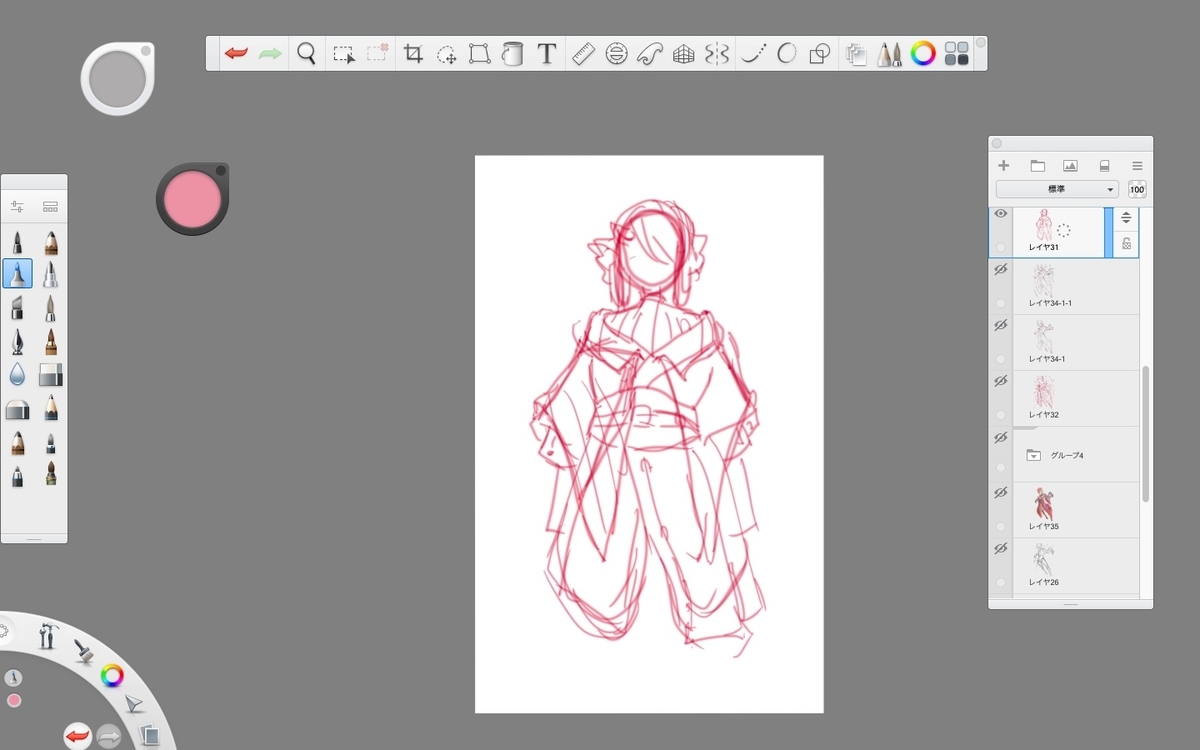Click the layer panel vertical scrollbar
This screenshot has height=750, width=1200.
[1146, 434]
